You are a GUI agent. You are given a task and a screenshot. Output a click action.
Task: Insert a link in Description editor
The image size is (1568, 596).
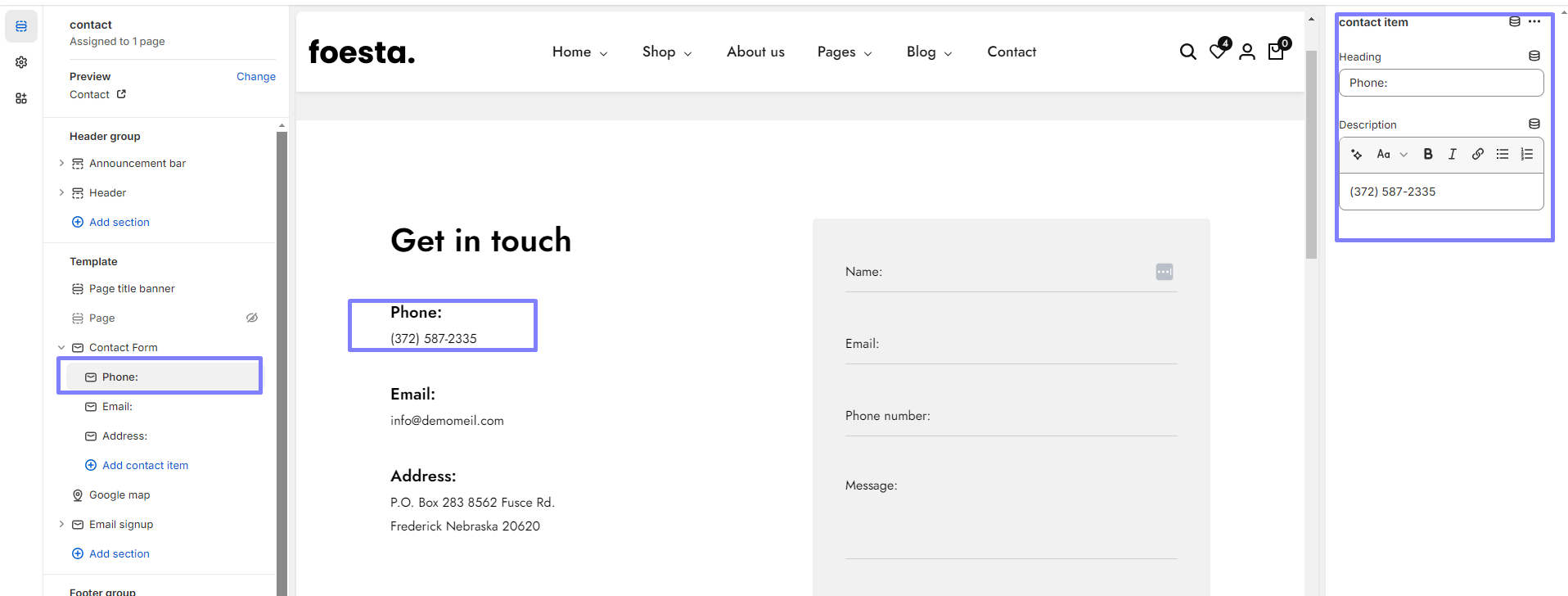click(1477, 154)
